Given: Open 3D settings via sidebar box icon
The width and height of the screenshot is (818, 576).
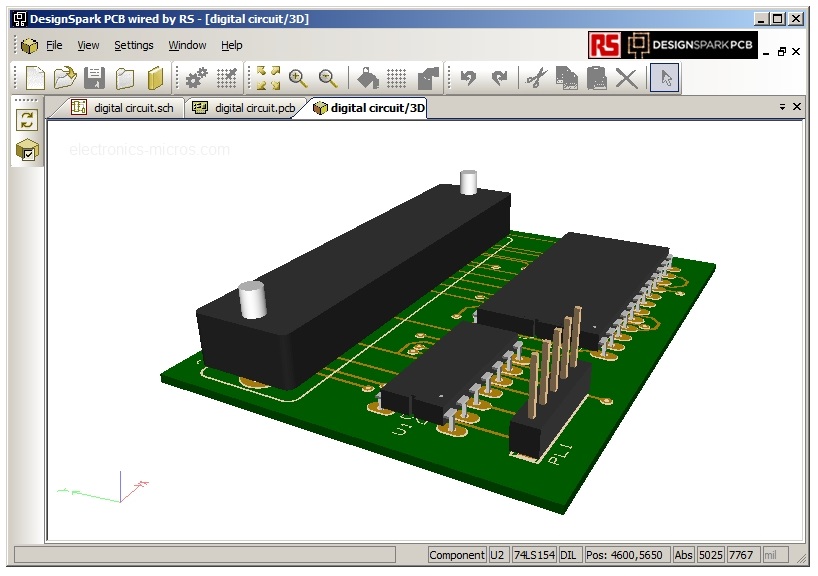Looking at the screenshot, I should tap(27, 152).
